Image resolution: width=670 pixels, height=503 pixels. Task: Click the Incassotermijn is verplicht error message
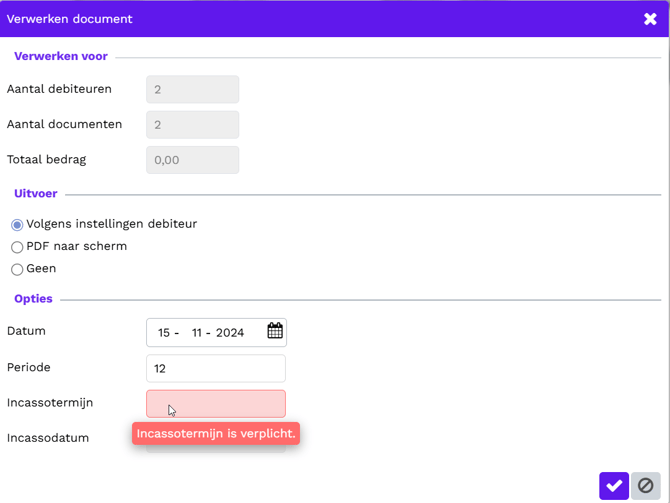click(x=216, y=434)
